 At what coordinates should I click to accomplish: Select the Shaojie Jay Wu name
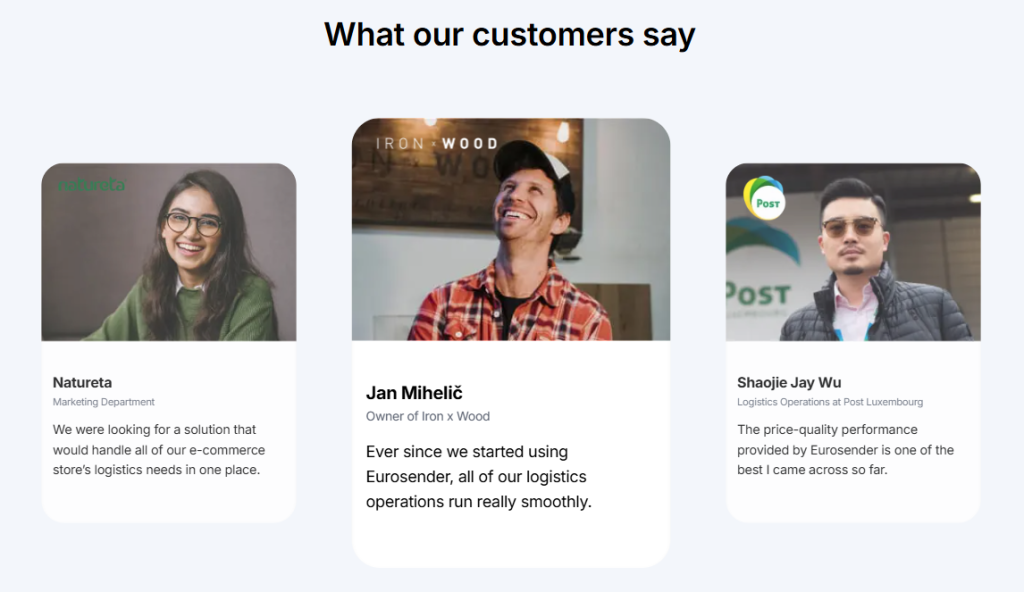[789, 382]
